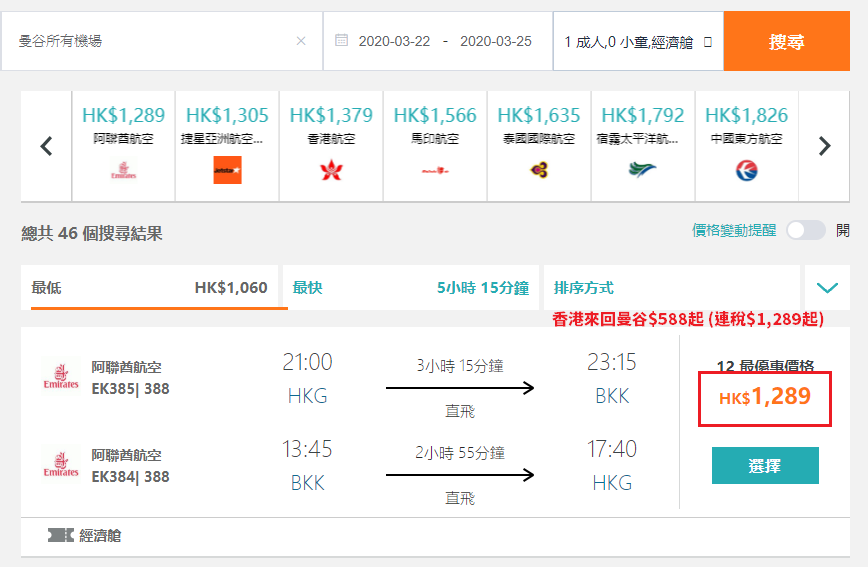
Task: Click the China Eastern round logo
Action: click(x=747, y=171)
